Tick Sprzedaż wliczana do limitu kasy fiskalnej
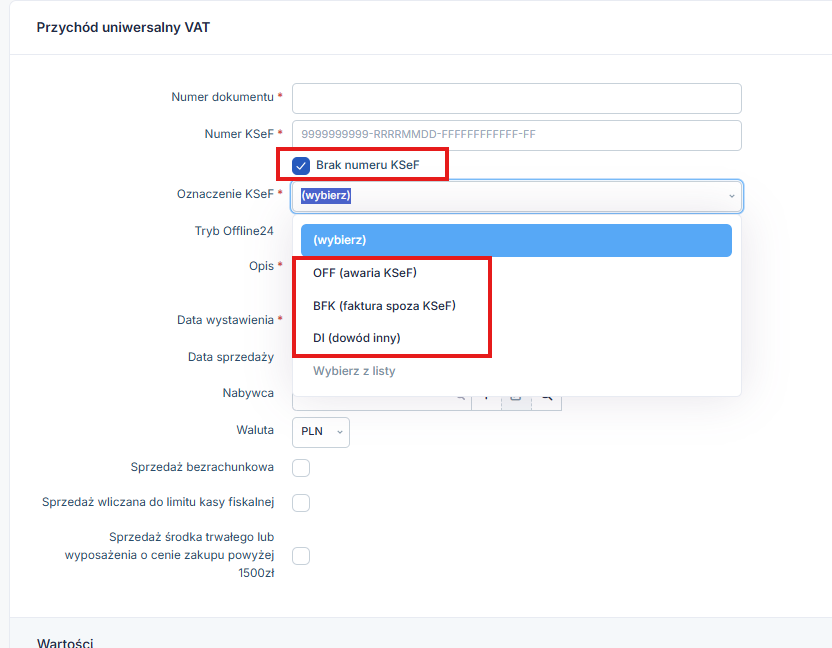 click(301, 503)
